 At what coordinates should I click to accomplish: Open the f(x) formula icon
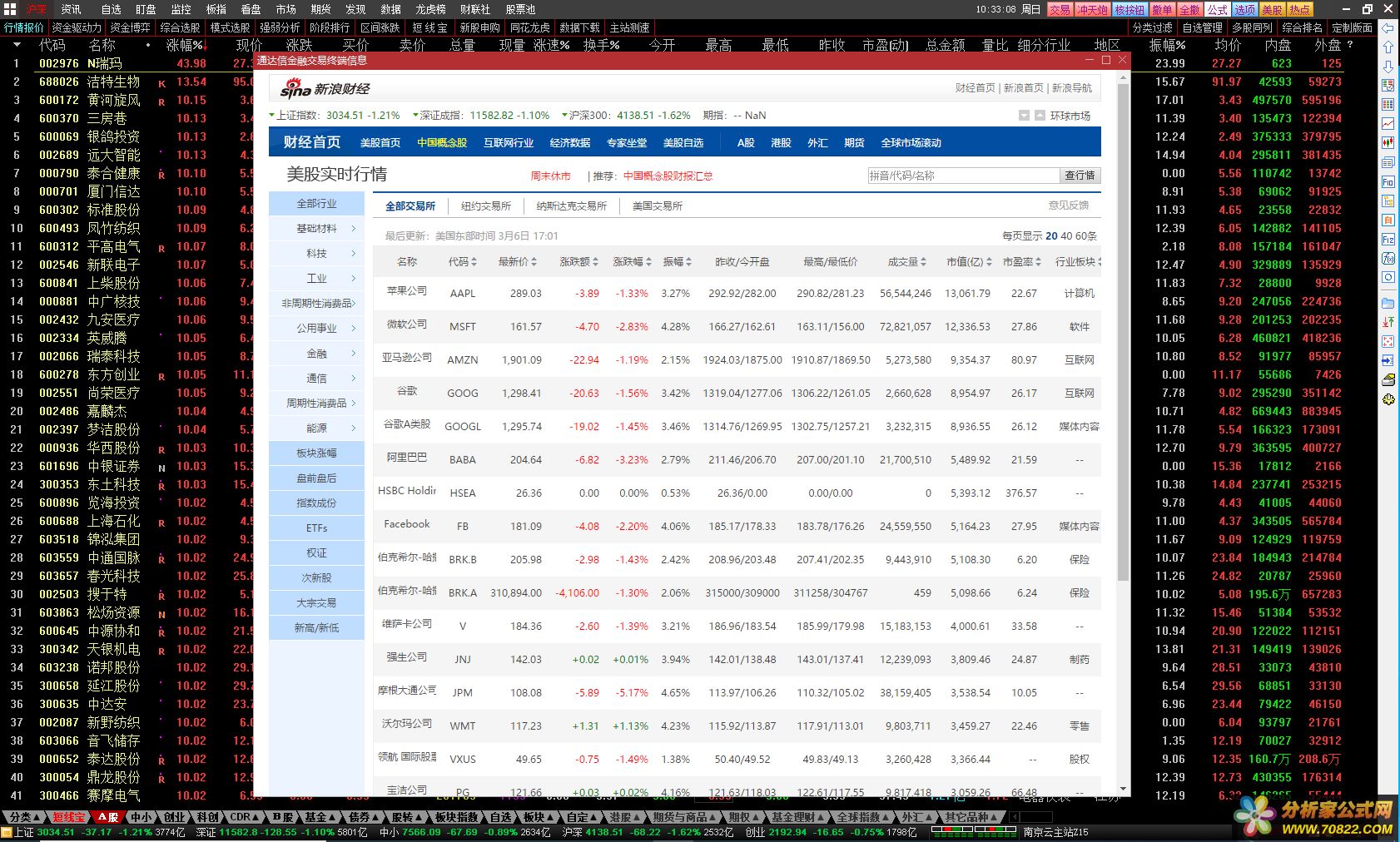(x=1388, y=258)
